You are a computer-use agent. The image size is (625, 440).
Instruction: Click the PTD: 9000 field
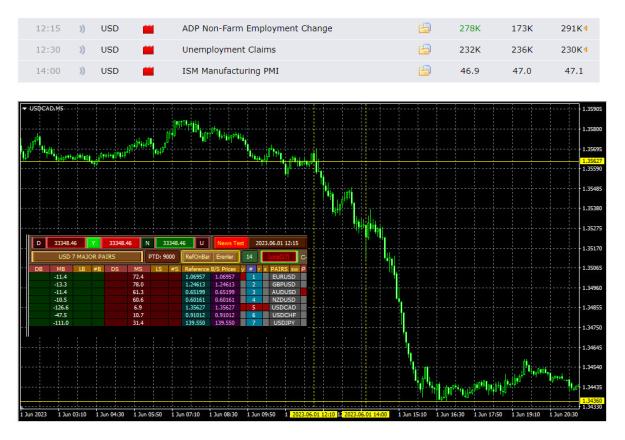pos(161,257)
